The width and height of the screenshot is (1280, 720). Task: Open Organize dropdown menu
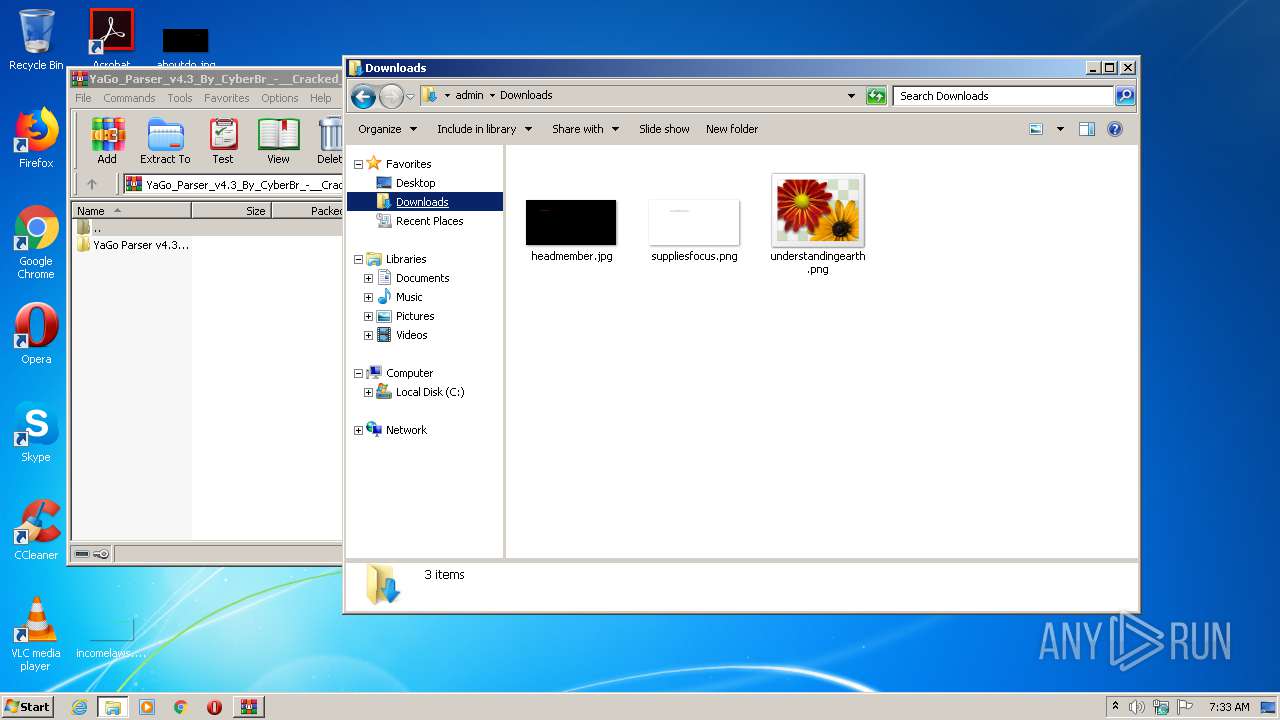(387, 129)
